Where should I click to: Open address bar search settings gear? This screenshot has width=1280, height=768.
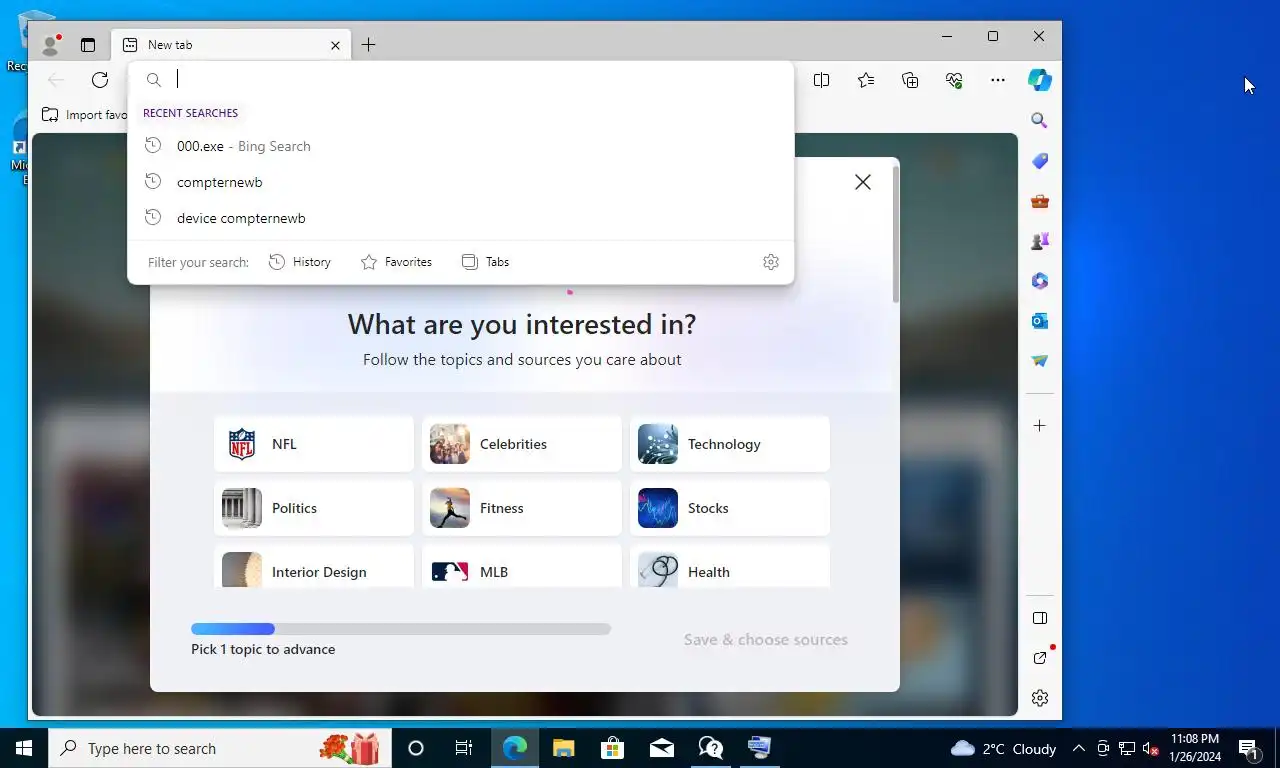pos(771,262)
